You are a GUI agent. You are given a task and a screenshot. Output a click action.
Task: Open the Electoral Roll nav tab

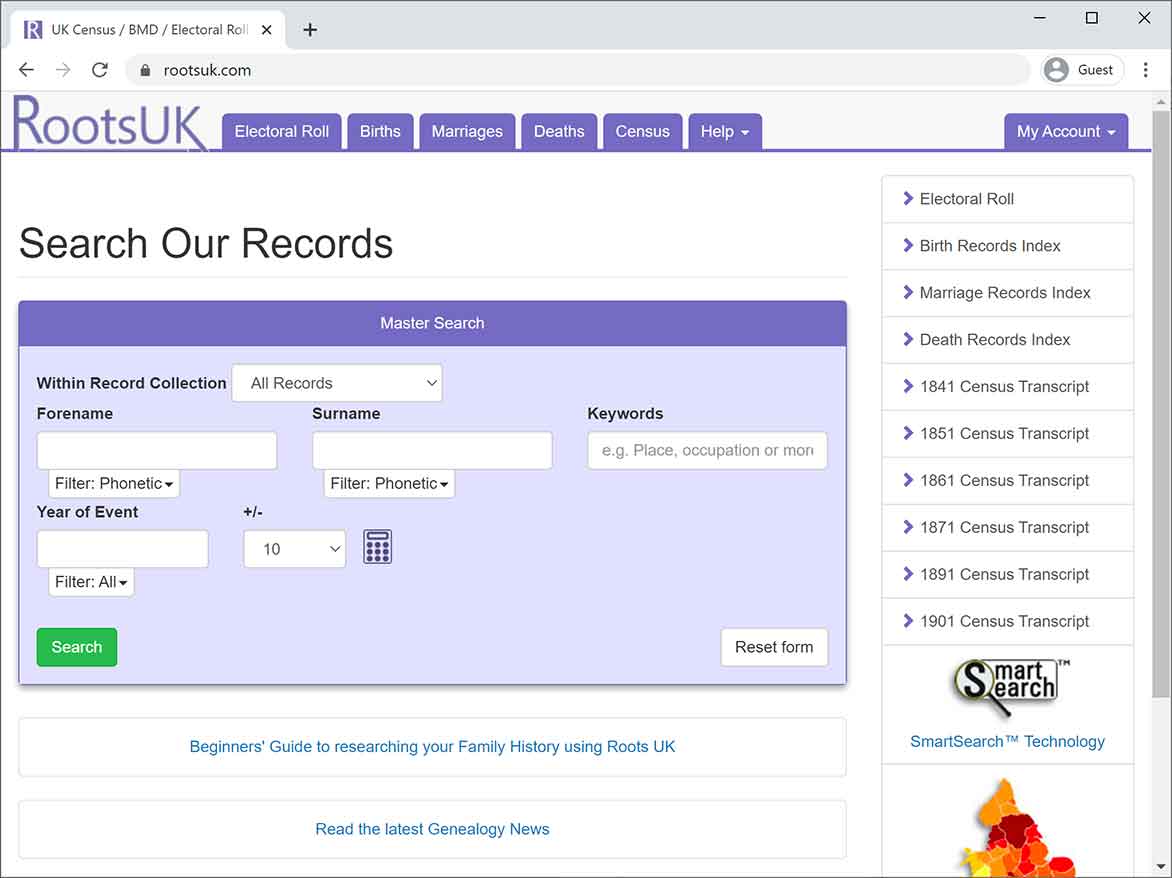click(x=282, y=132)
